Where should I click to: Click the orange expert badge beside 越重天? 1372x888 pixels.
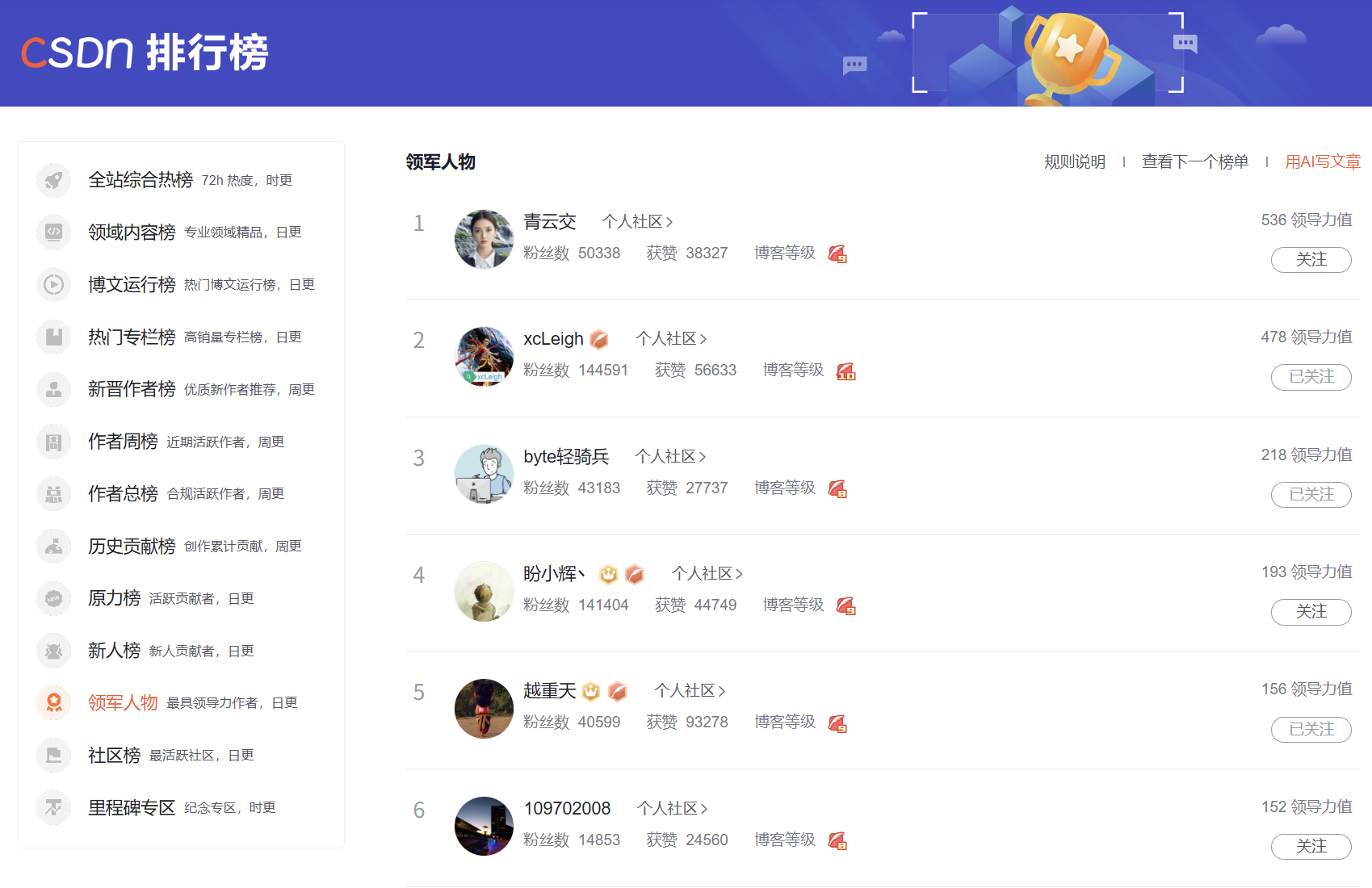[x=618, y=691]
